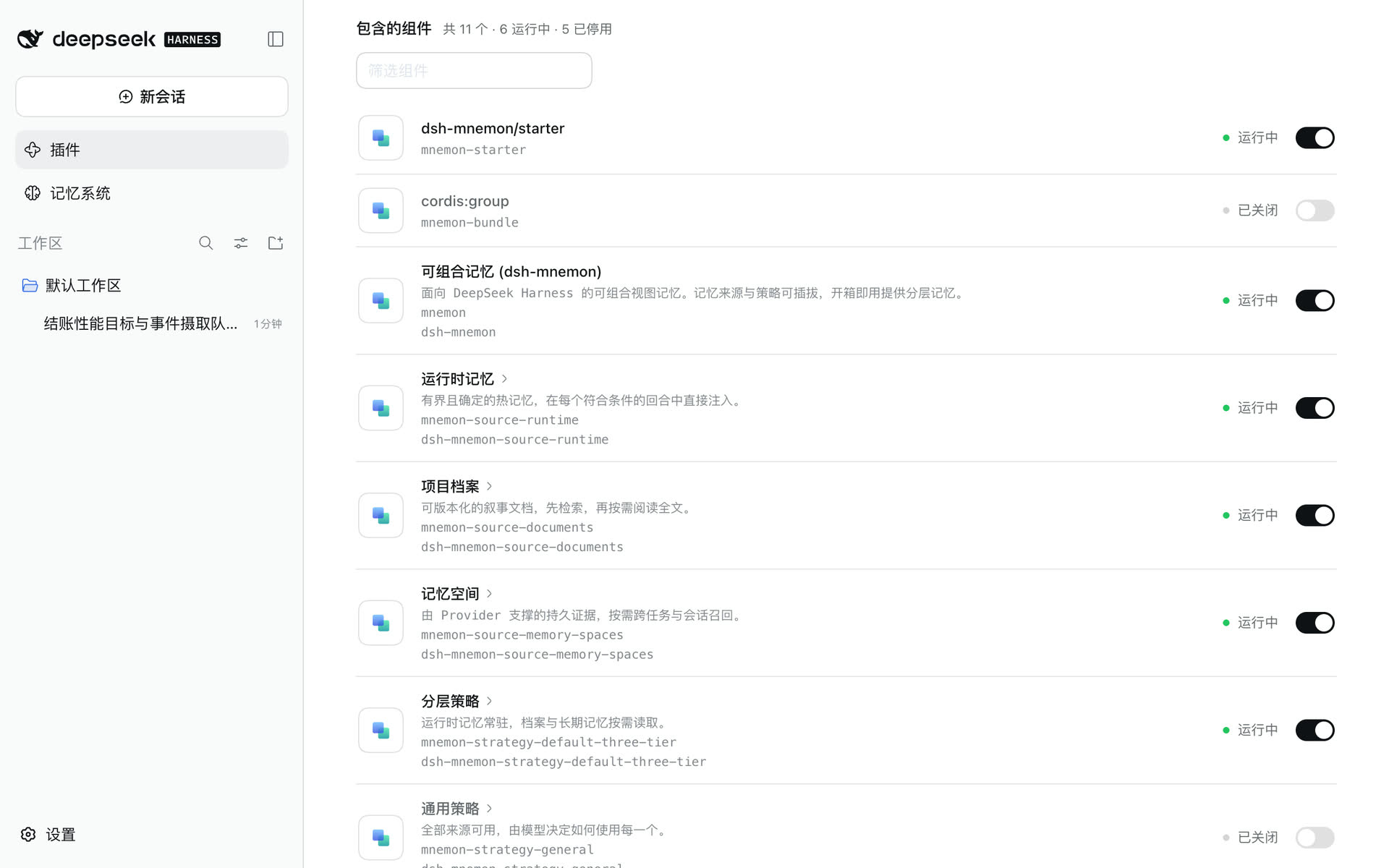Click the 筛选组件 filter input
The width and height of the screenshot is (1389, 868).
point(474,71)
